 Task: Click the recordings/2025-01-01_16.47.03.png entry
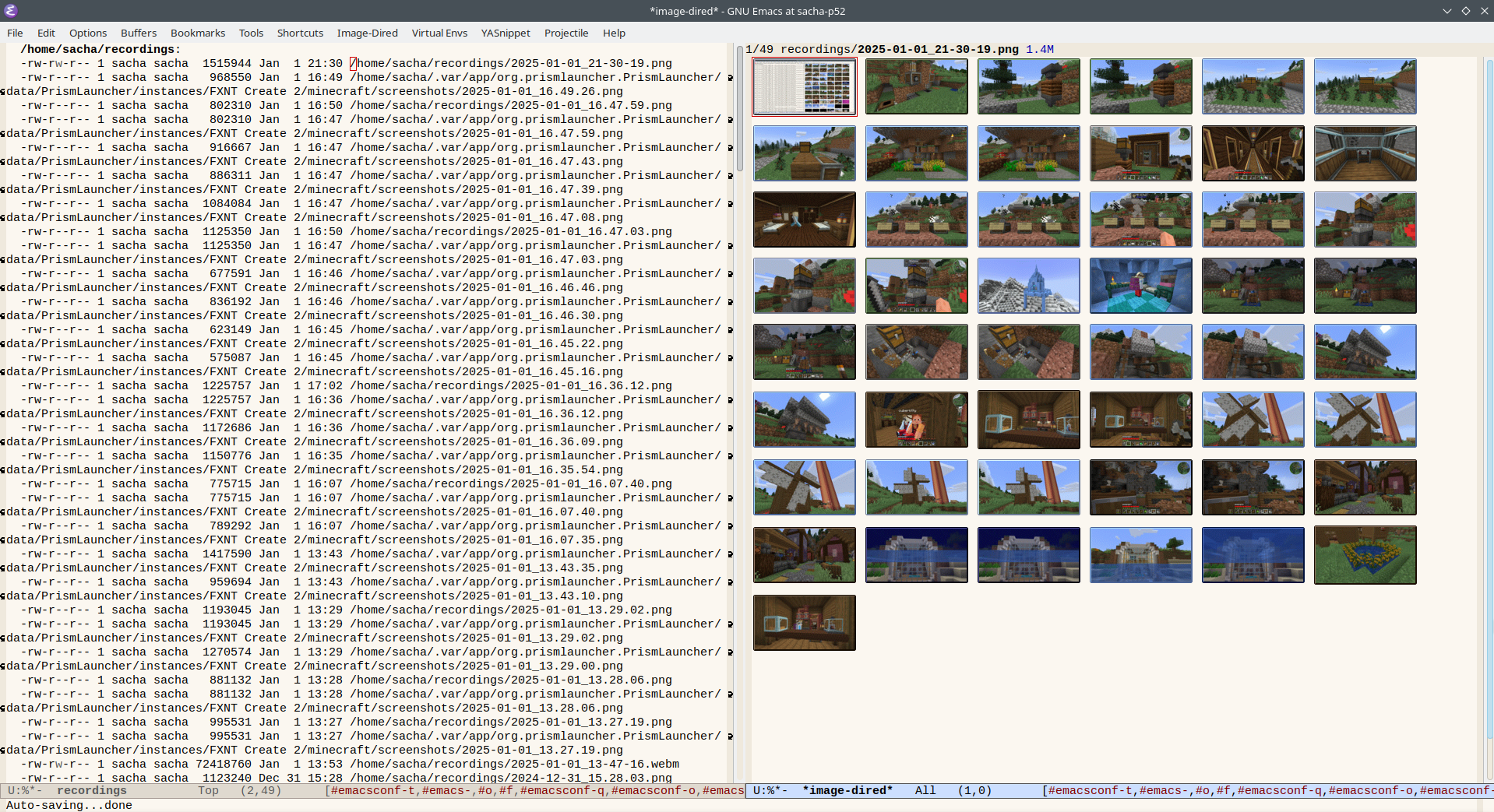point(511,232)
